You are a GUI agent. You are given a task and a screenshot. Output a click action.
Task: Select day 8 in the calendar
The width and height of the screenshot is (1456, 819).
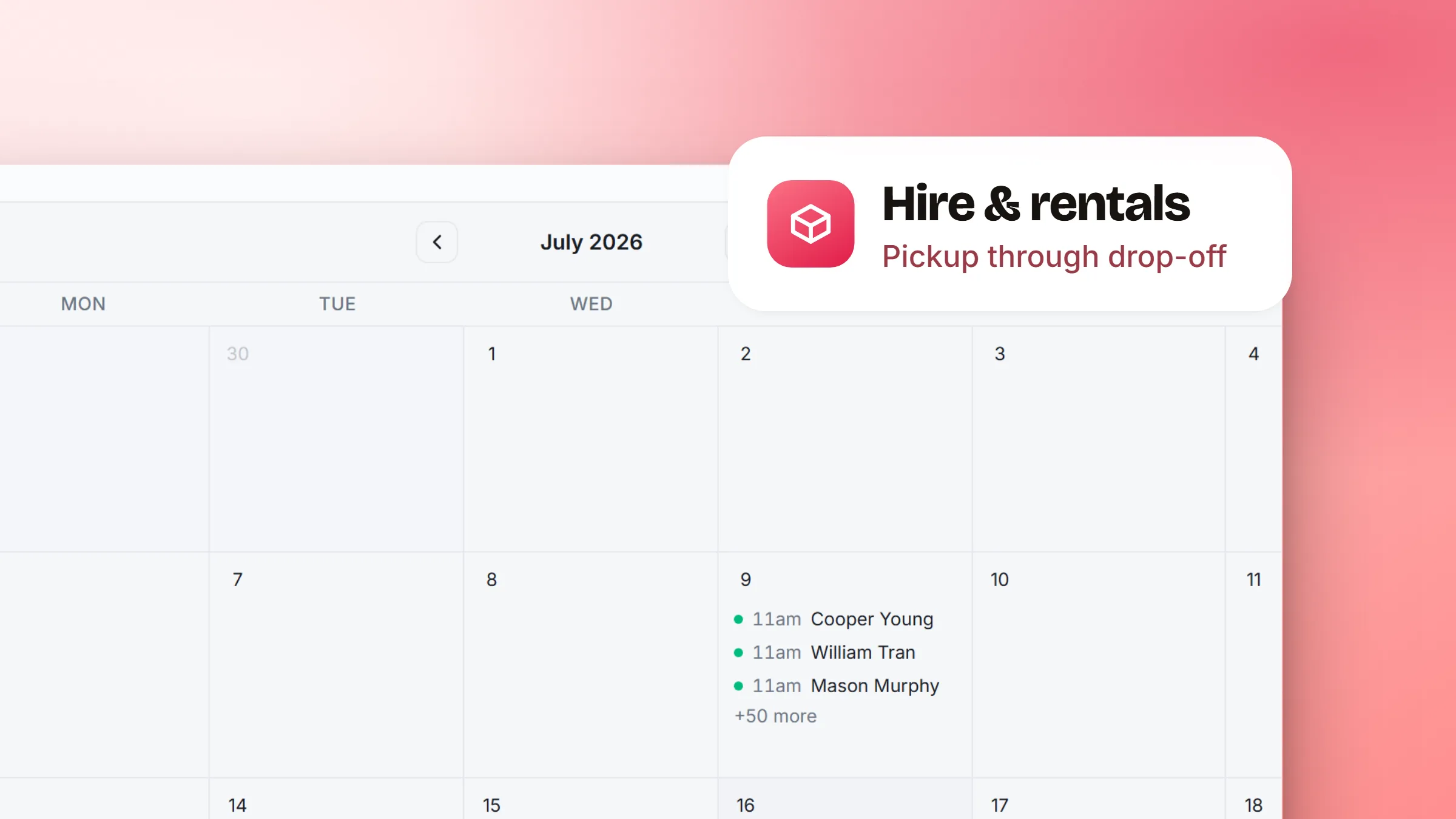click(x=491, y=579)
